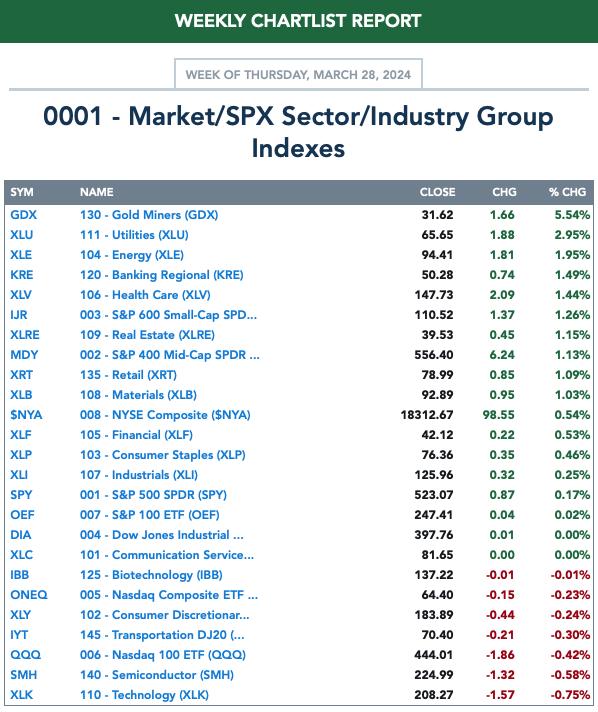Open the 105 - Financial (XLF) chart
598x712 pixels.
pos(136,435)
